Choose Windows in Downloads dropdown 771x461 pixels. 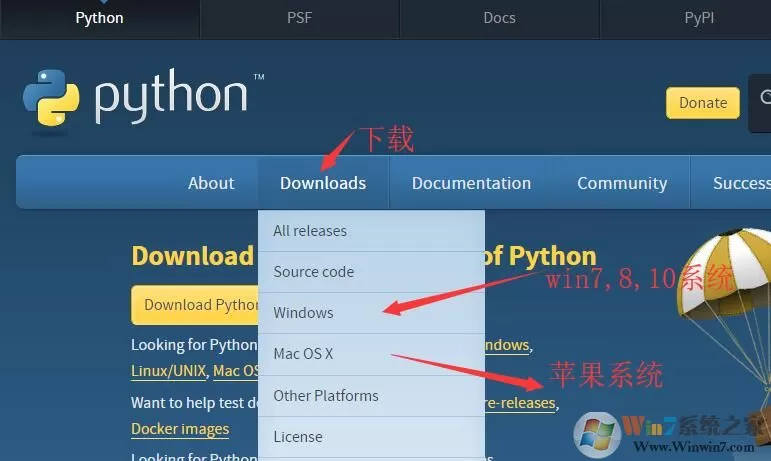(x=371, y=313)
